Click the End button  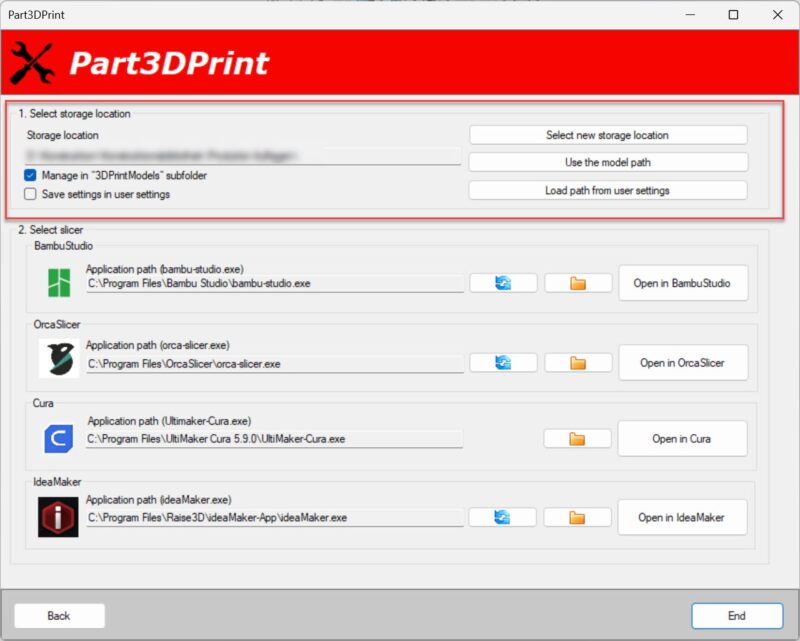pyautogui.click(x=737, y=616)
